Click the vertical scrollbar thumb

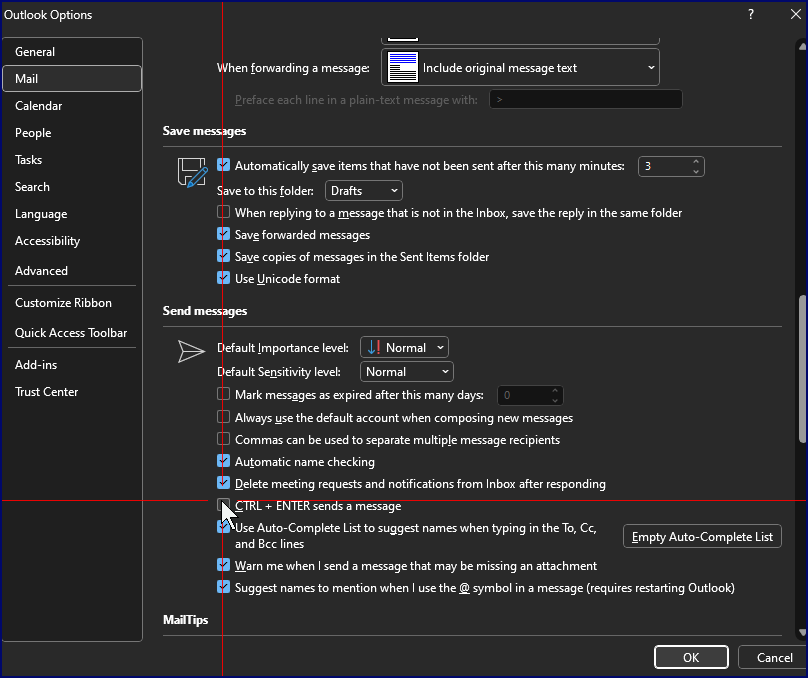point(802,369)
